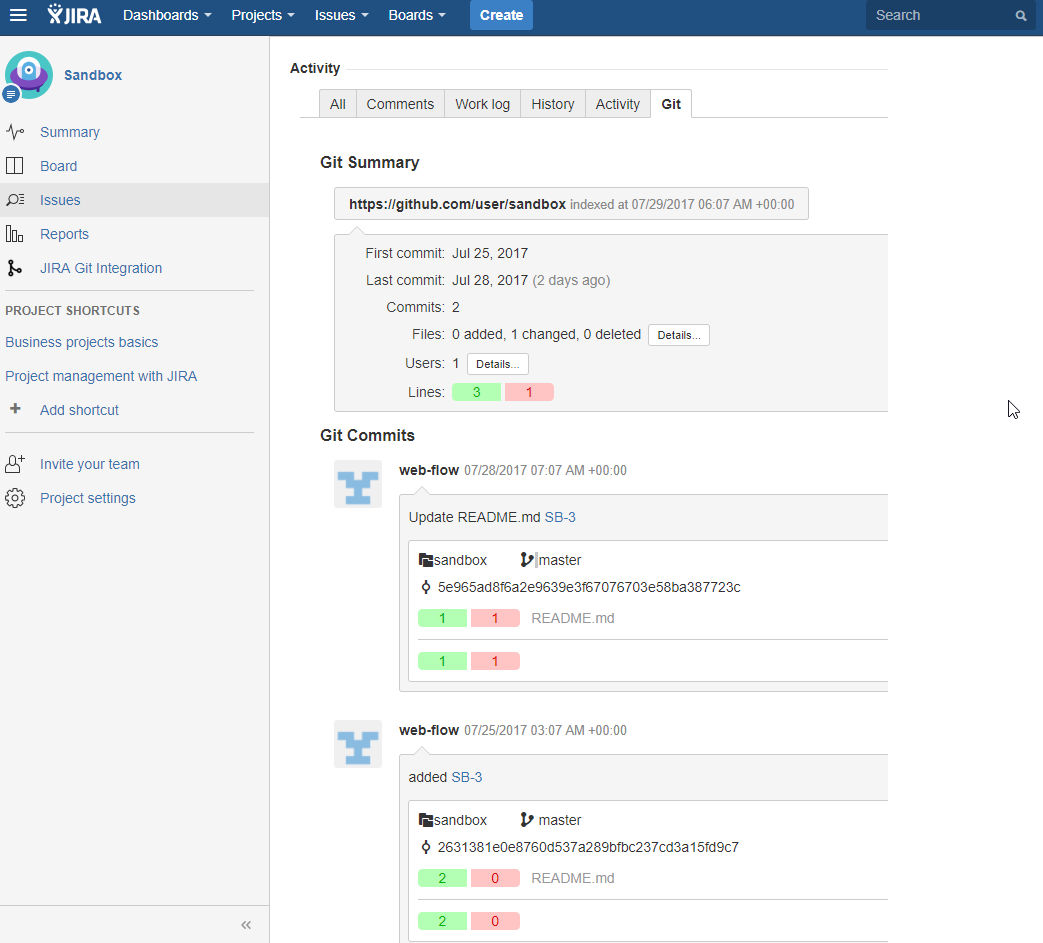Viewport: 1043px width, 943px height.
Task: Click the Board icon in sidebar
Action: [15, 166]
